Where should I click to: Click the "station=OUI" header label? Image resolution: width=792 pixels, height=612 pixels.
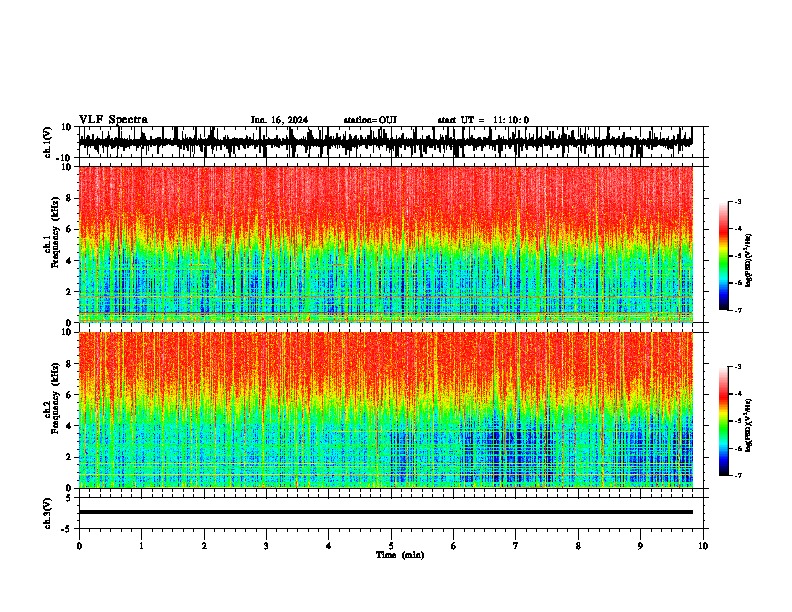pyautogui.click(x=370, y=120)
